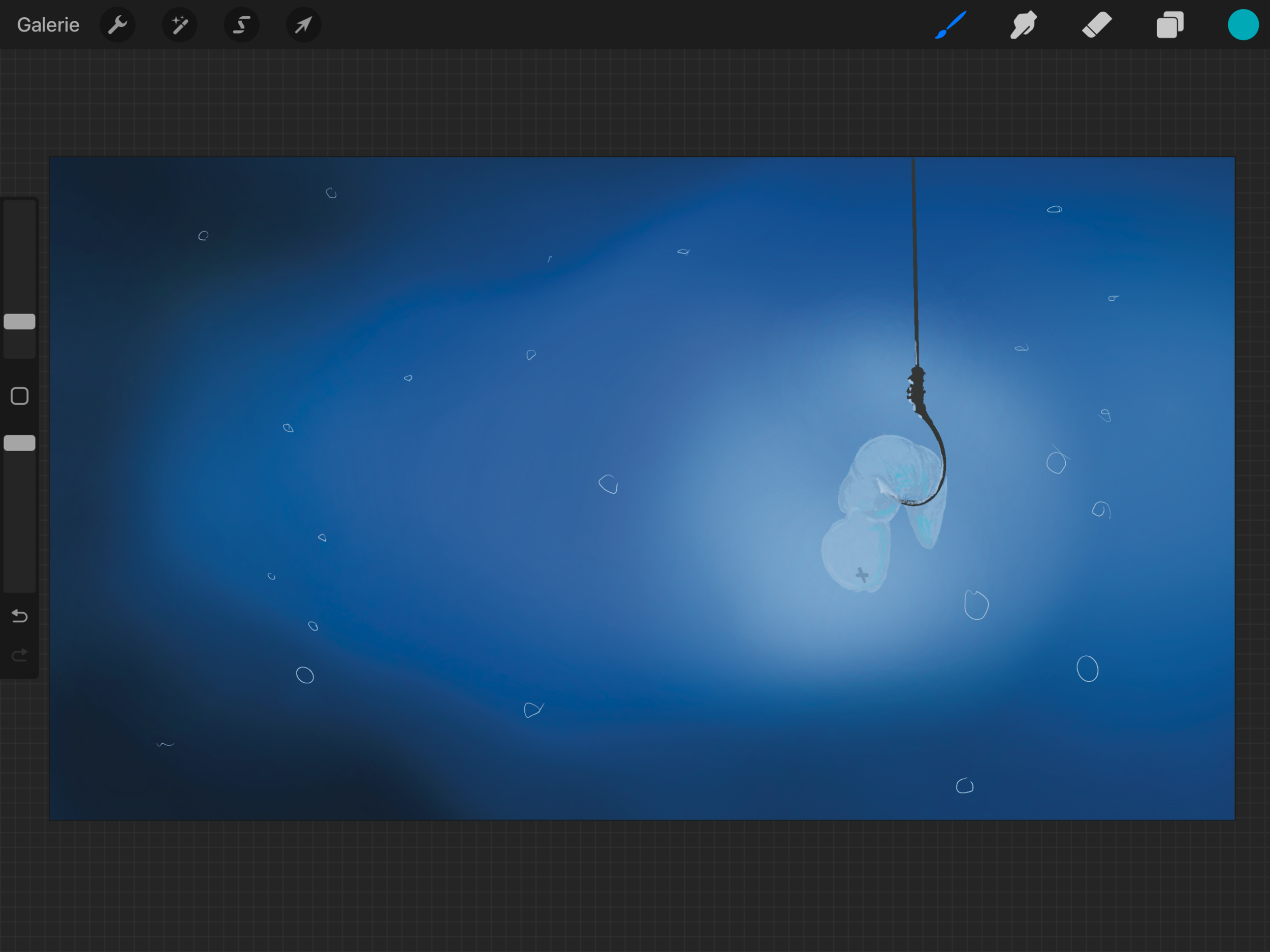
Task: Open the teal active color swatch
Action: (1243, 25)
